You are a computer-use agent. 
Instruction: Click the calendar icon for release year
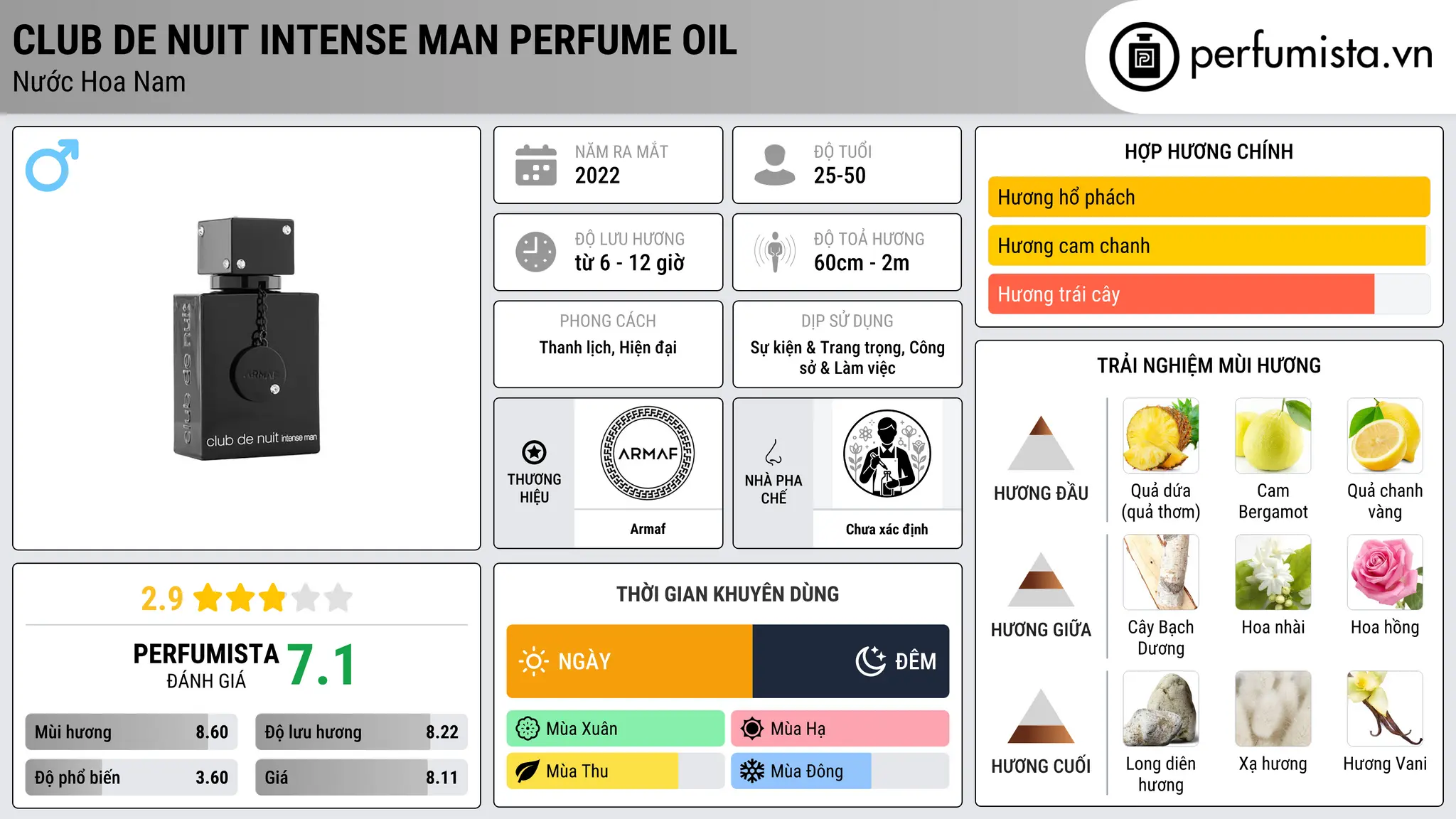(536, 165)
